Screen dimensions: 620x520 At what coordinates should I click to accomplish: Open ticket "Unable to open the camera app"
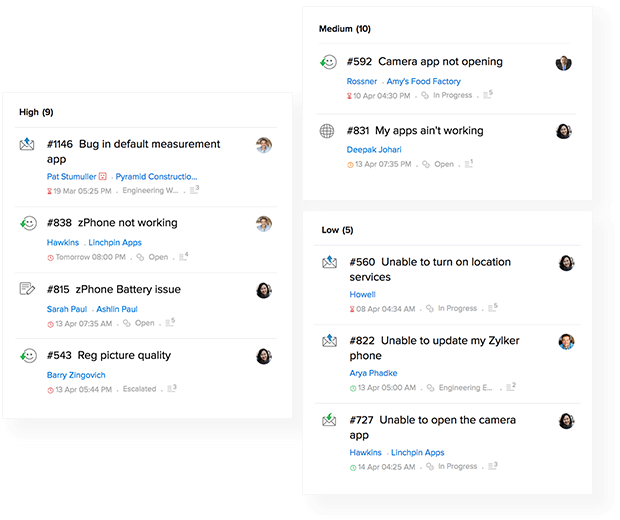pos(433,427)
